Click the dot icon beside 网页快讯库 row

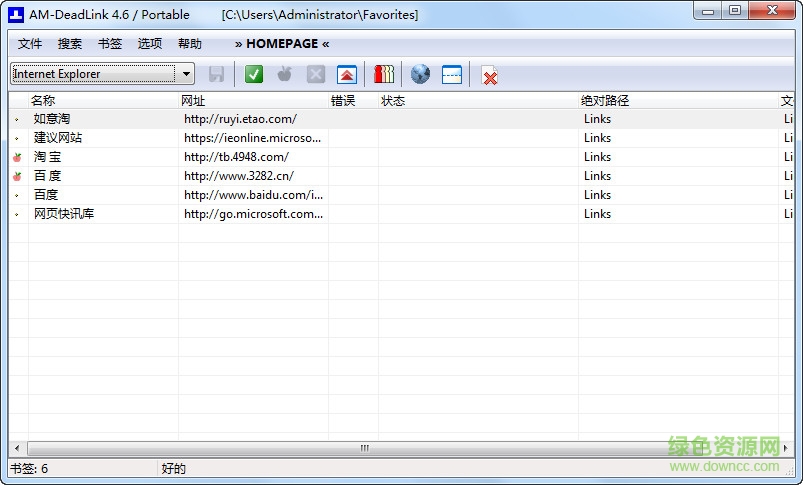pyautogui.click(x=17, y=214)
